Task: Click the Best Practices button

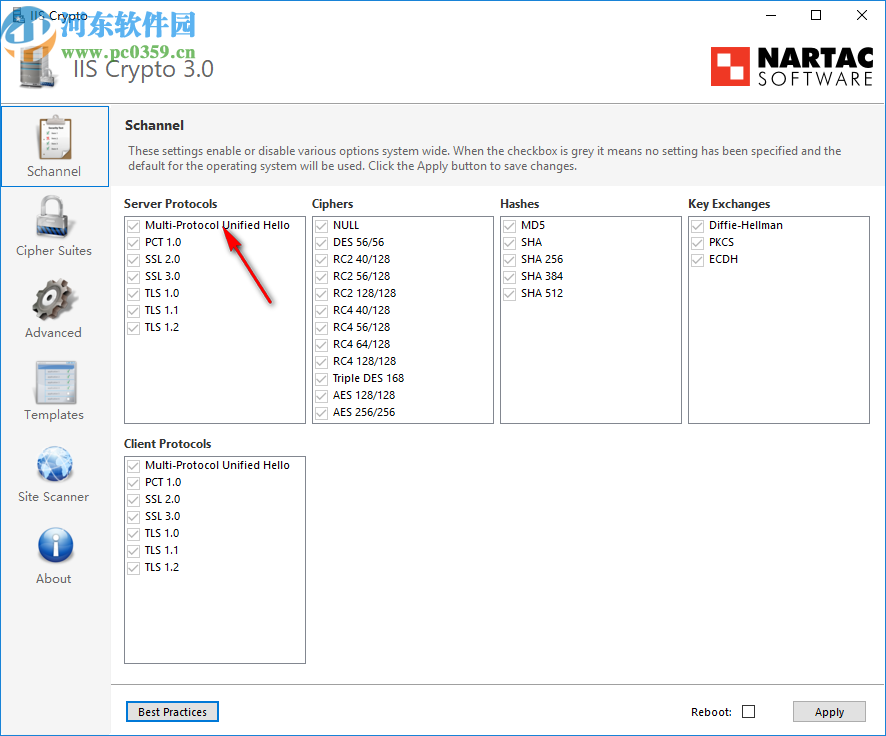Action: click(172, 712)
